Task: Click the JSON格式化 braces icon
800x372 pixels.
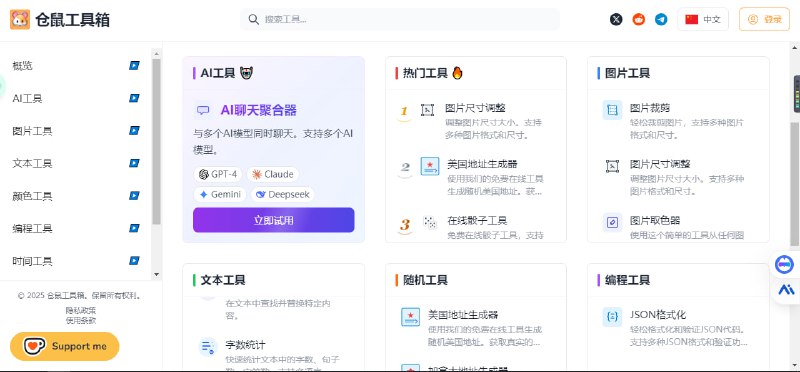Action: (x=612, y=316)
